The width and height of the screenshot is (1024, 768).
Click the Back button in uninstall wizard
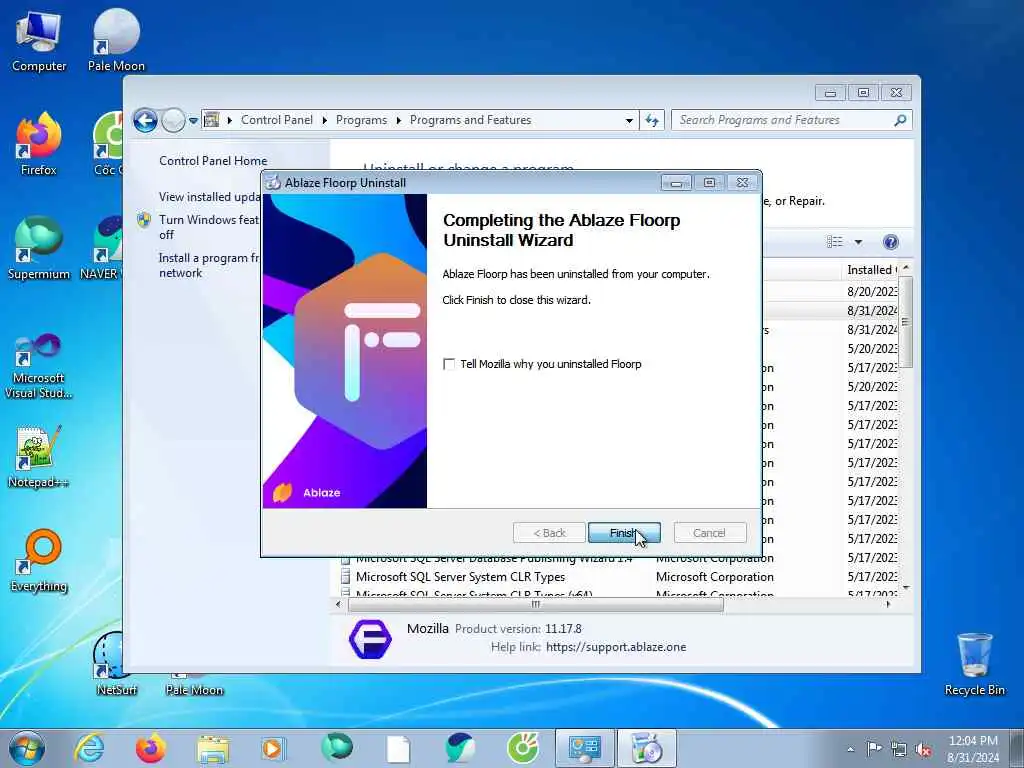pos(549,533)
